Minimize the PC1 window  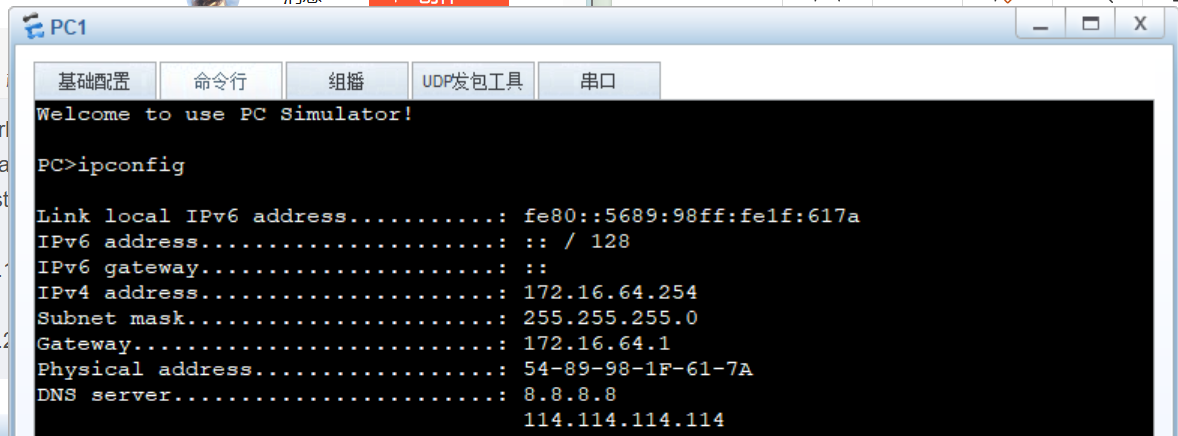click(x=1040, y=25)
